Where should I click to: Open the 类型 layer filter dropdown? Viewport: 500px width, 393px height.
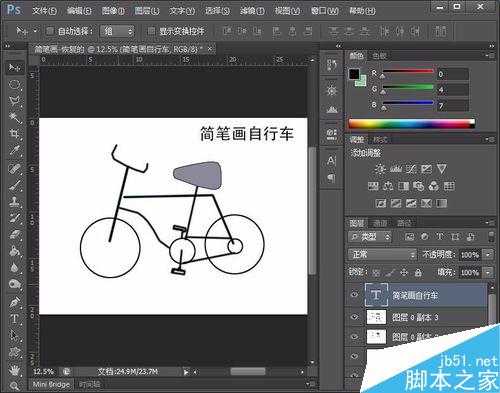pos(369,237)
